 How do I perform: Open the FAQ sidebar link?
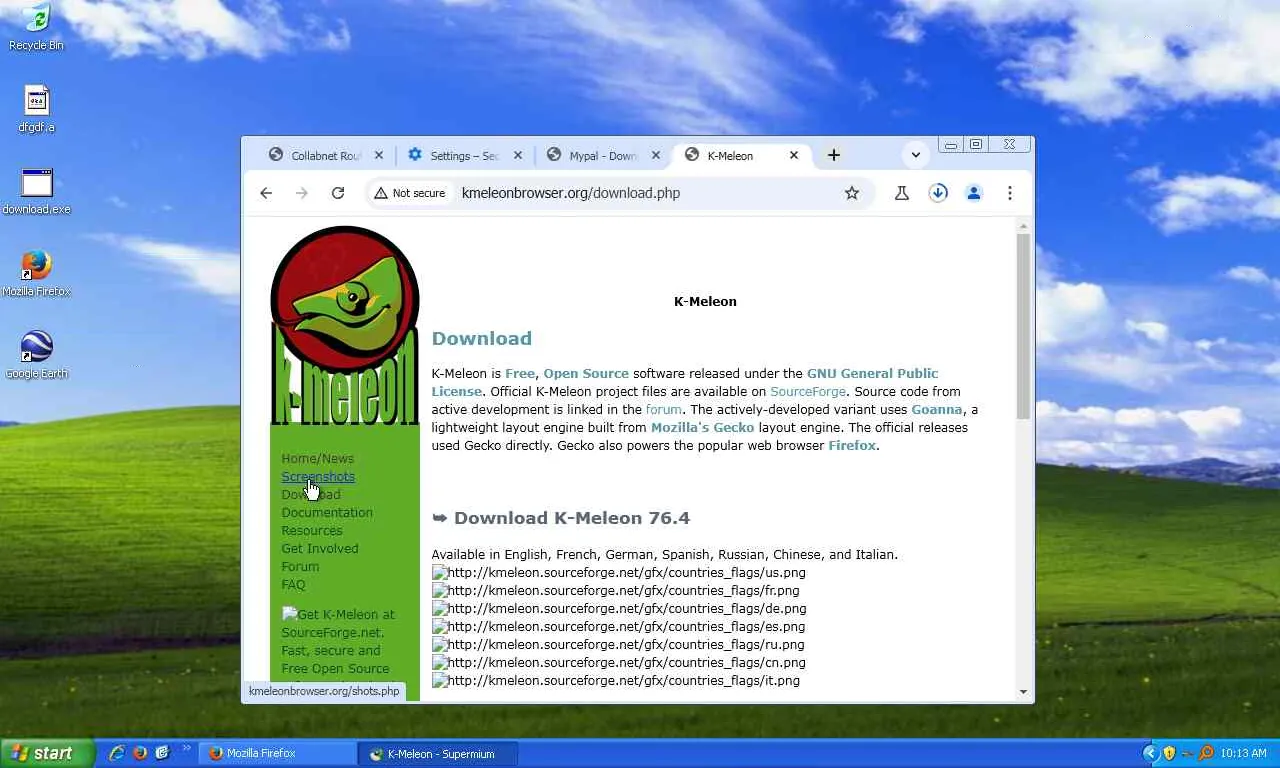coord(294,584)
